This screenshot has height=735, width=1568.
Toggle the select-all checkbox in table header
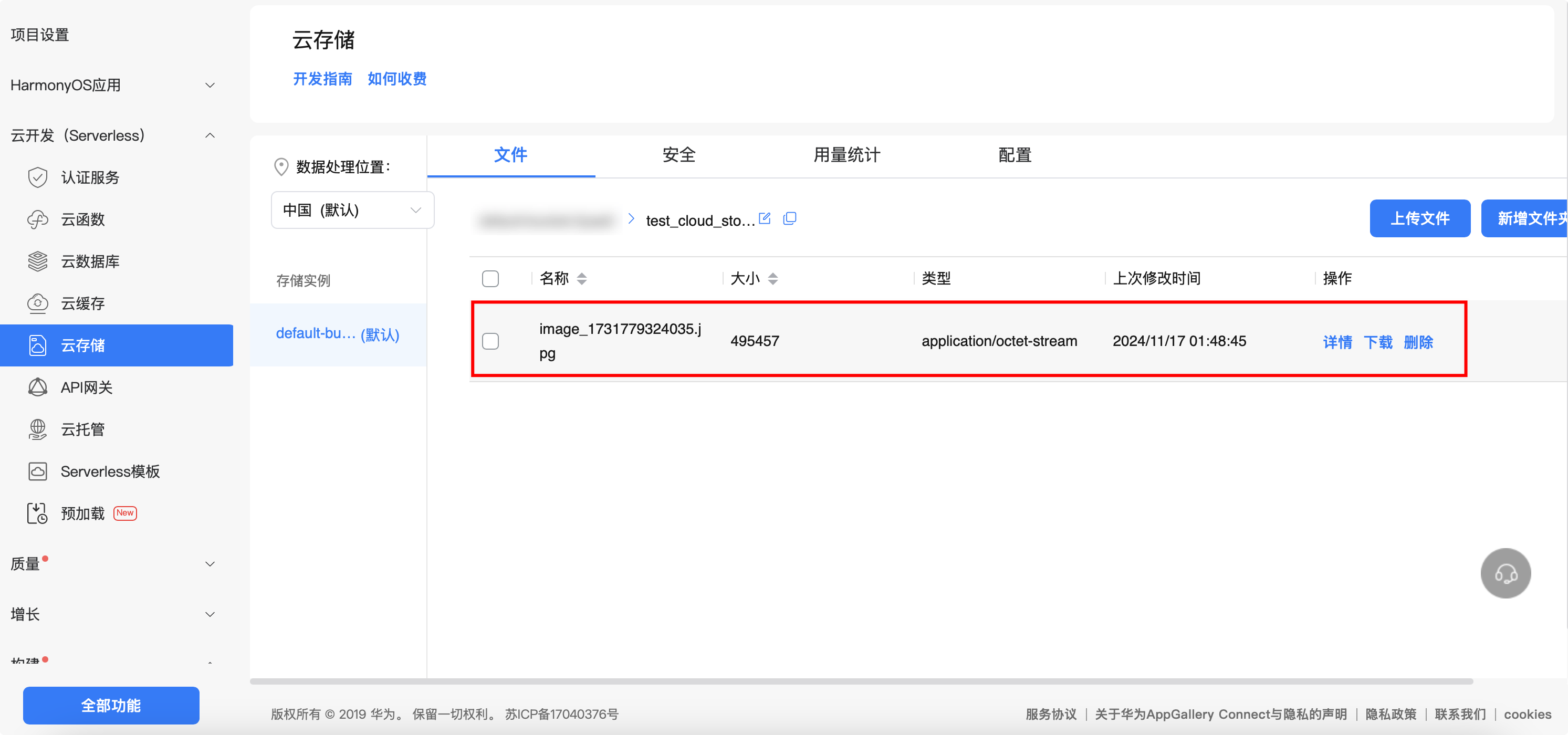pyautogui.click(x=490, y=278)
